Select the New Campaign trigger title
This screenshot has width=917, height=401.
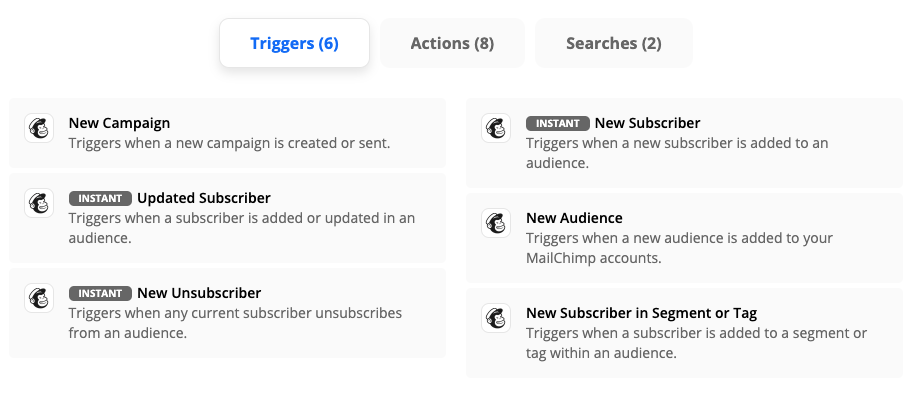pos(119,123)
